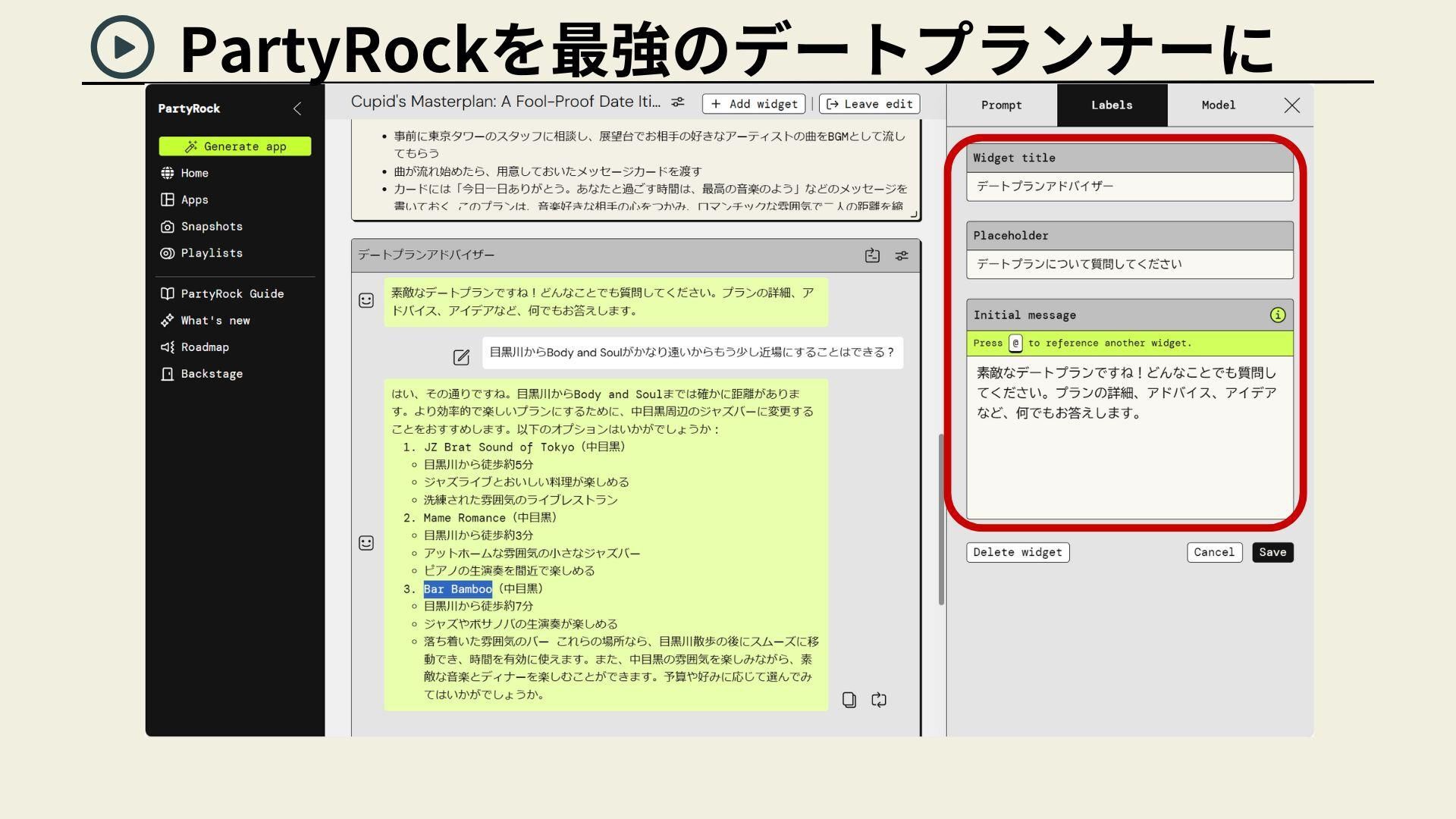Click the resize handle of the top widget
The image size is (1456, 819).
coord(914,215)
